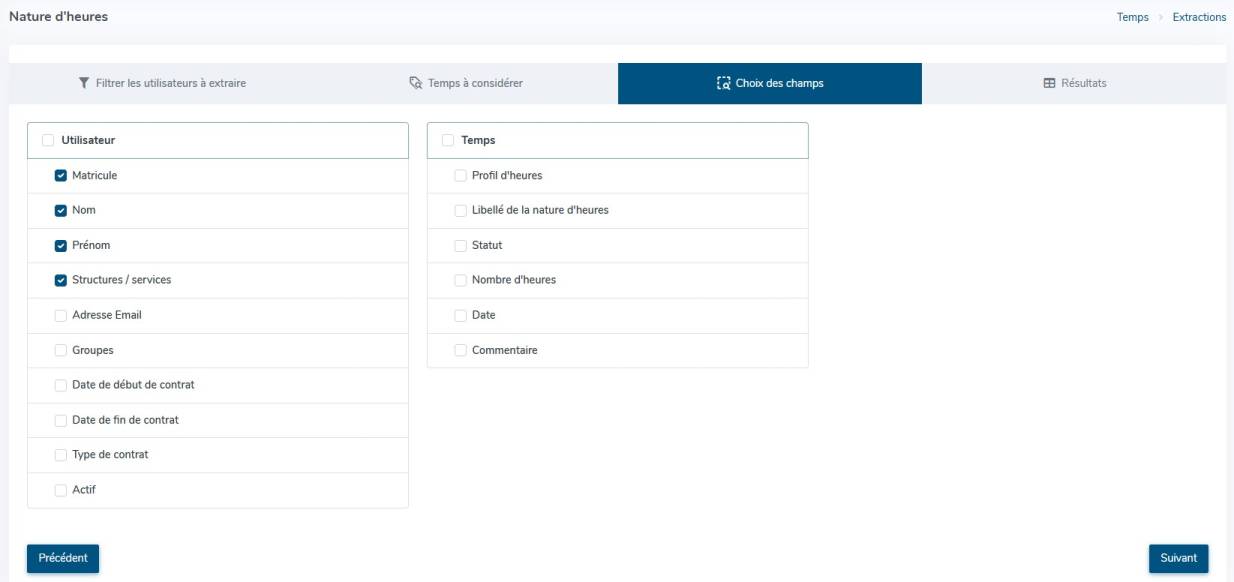
Task: Enable the Adresse Email checkbox
Action: (x=61, y=316)
